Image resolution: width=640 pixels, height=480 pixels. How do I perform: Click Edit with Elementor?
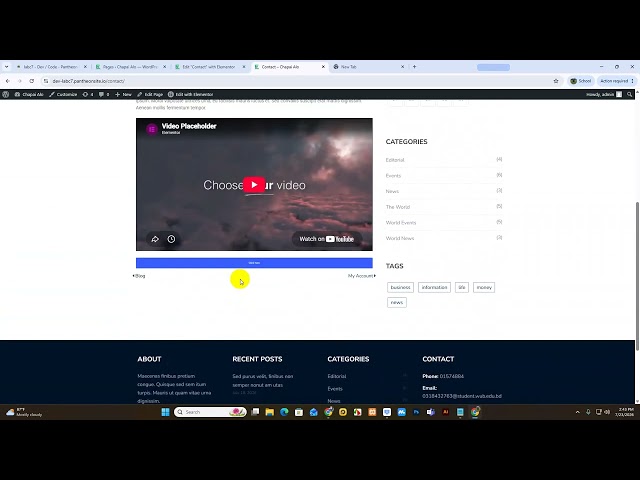(190, 94)
